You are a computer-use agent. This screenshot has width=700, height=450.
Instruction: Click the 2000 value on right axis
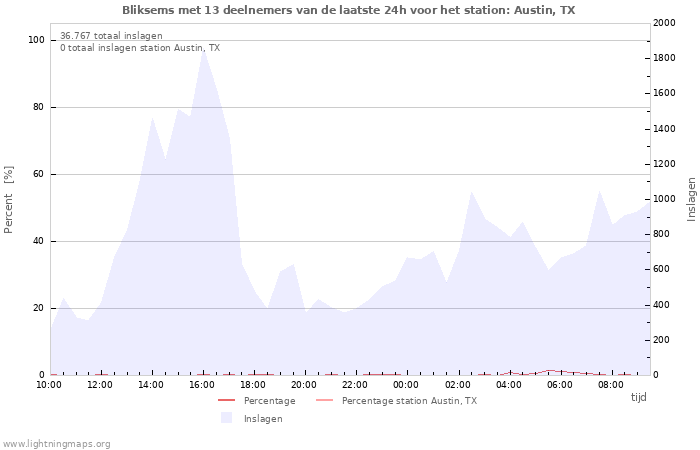[x=662, y=23]
